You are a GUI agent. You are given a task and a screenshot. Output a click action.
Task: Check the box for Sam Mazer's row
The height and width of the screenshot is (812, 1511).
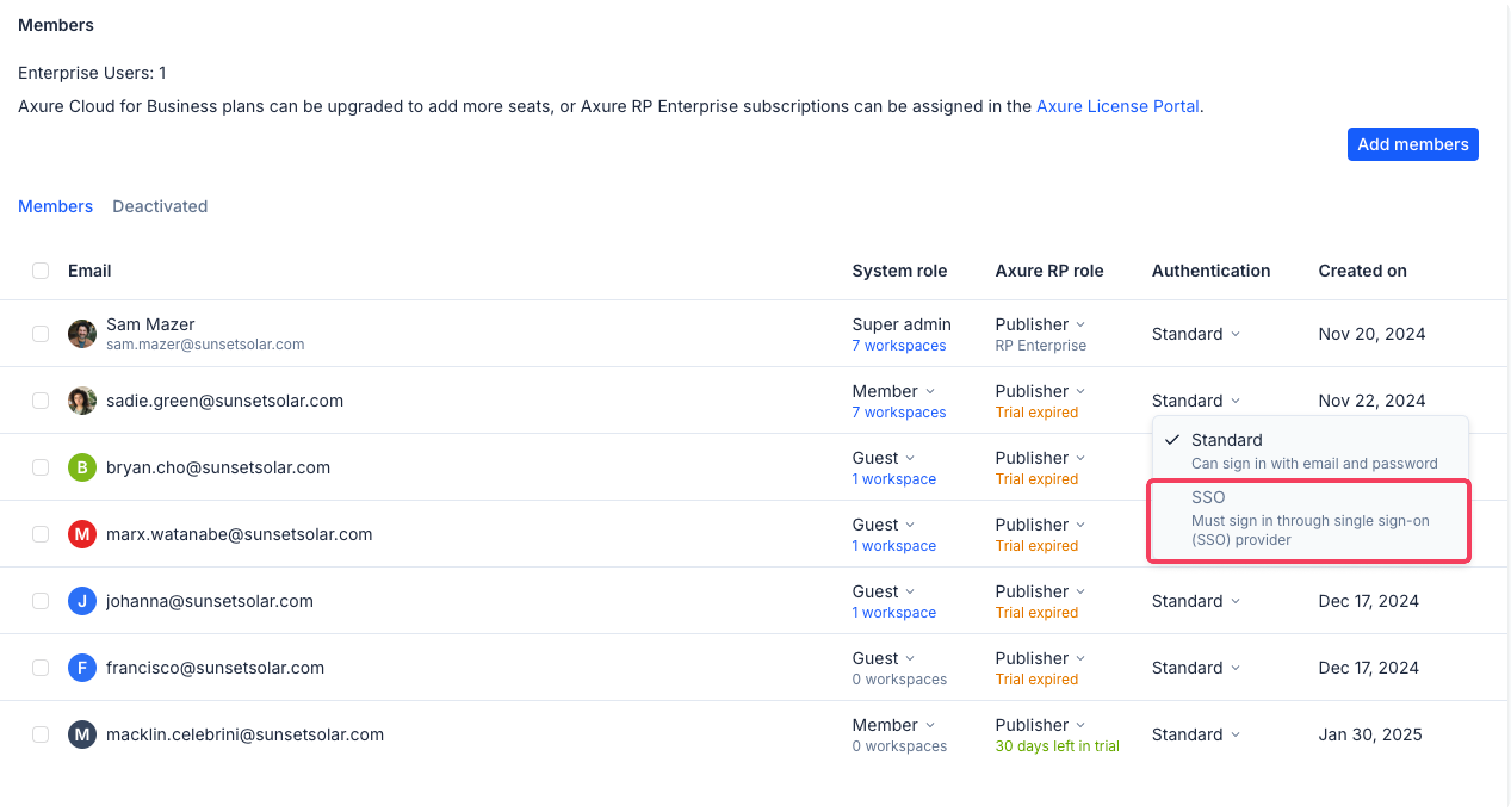(x=41, y=334)
